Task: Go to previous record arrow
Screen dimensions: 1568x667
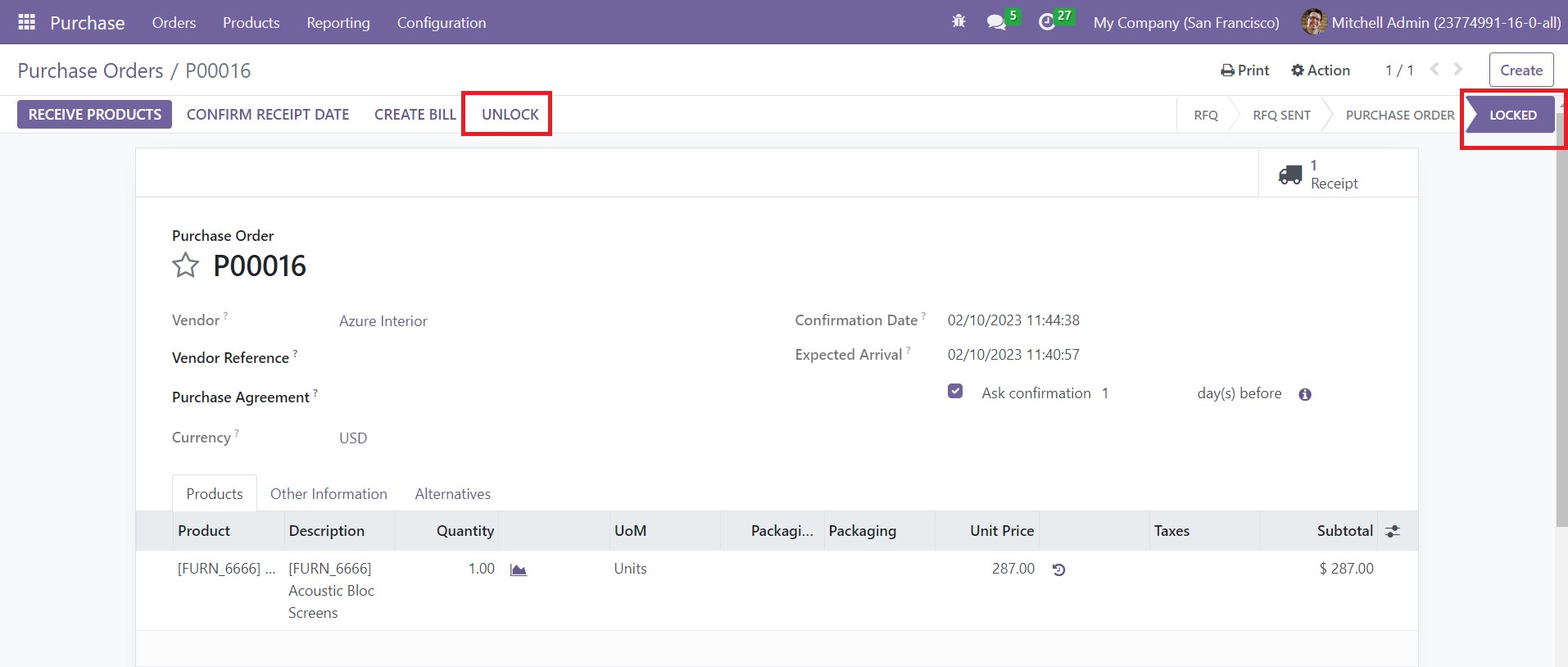Action: (1434, 70)
